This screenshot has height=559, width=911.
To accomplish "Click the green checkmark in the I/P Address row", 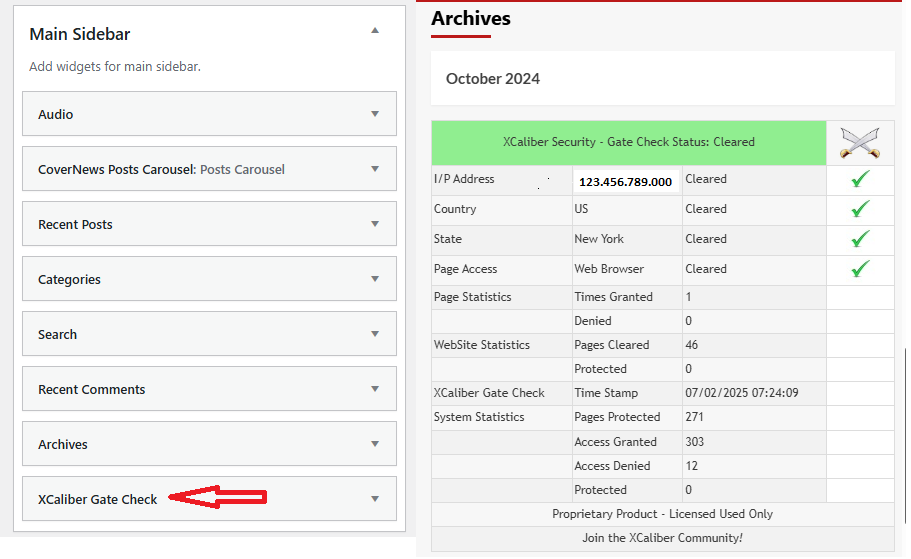I will pyautogui.click(x=860, y=179).
